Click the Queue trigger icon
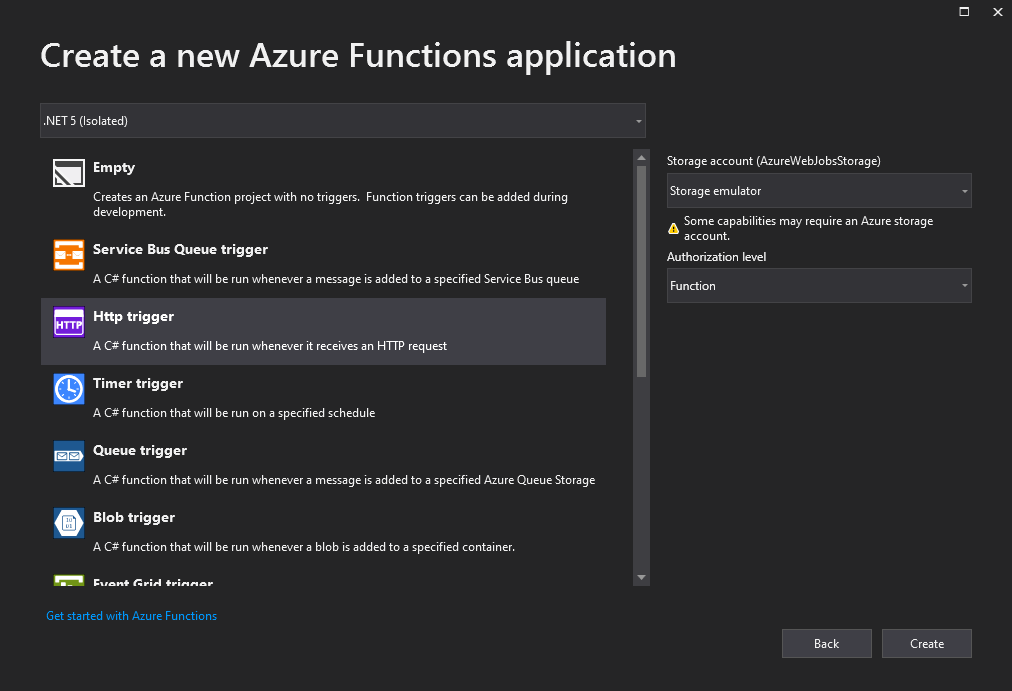The width and height of the screenshot is (1012, 691). [68, 456]
